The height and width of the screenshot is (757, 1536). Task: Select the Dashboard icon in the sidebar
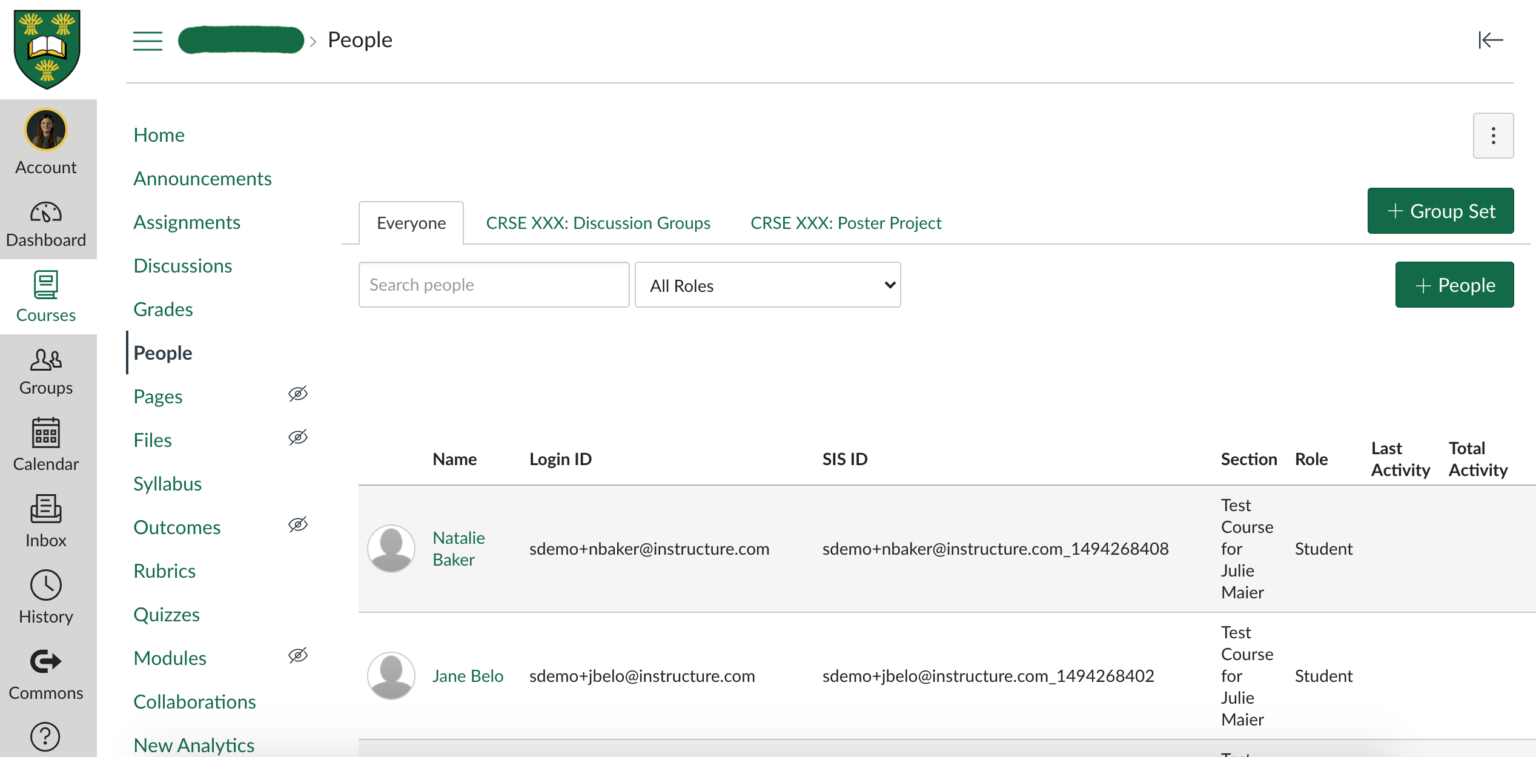click(46, 222)
